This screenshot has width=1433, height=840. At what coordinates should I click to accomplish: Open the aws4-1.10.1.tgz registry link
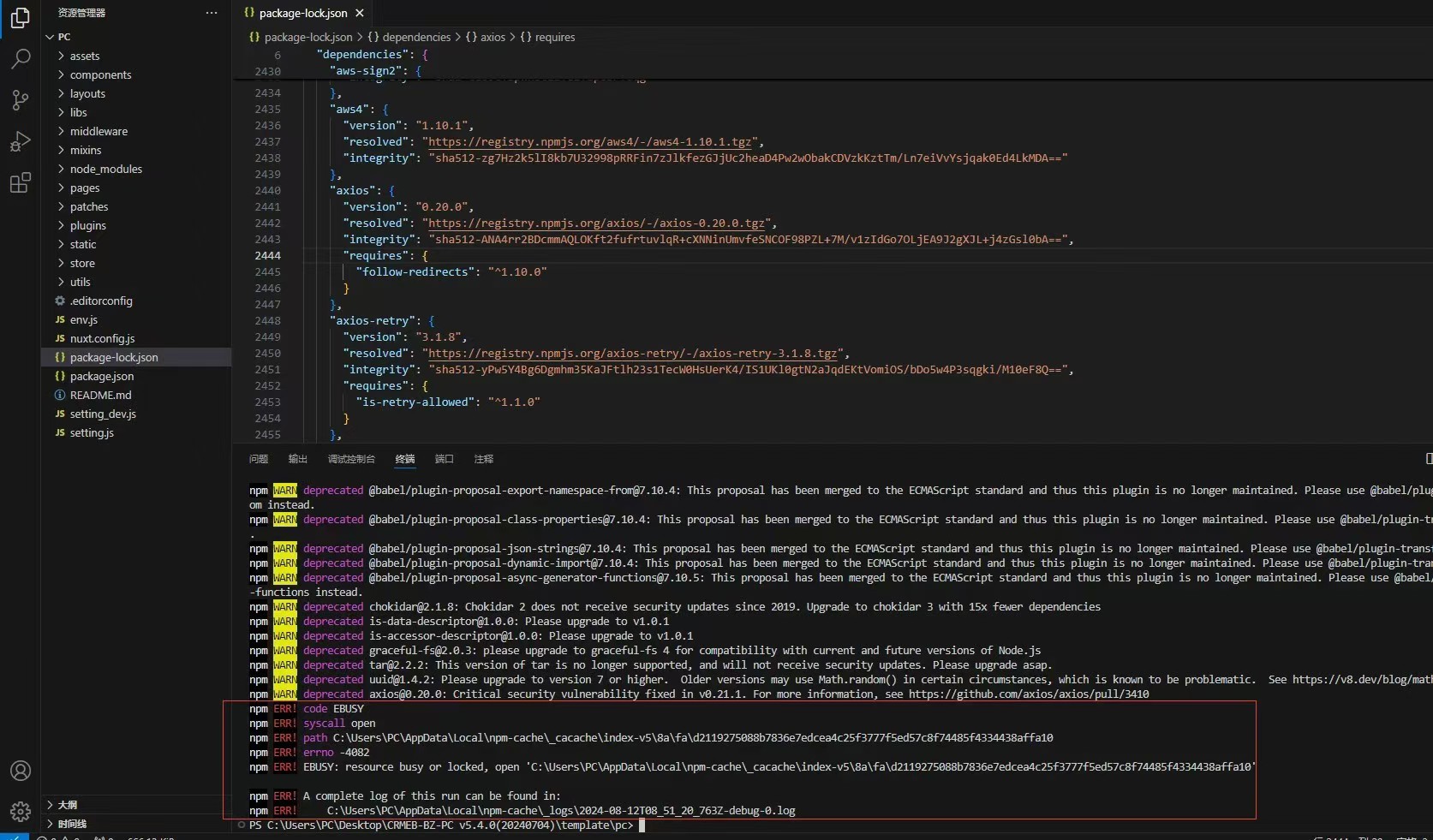click(x=589, y=142)
